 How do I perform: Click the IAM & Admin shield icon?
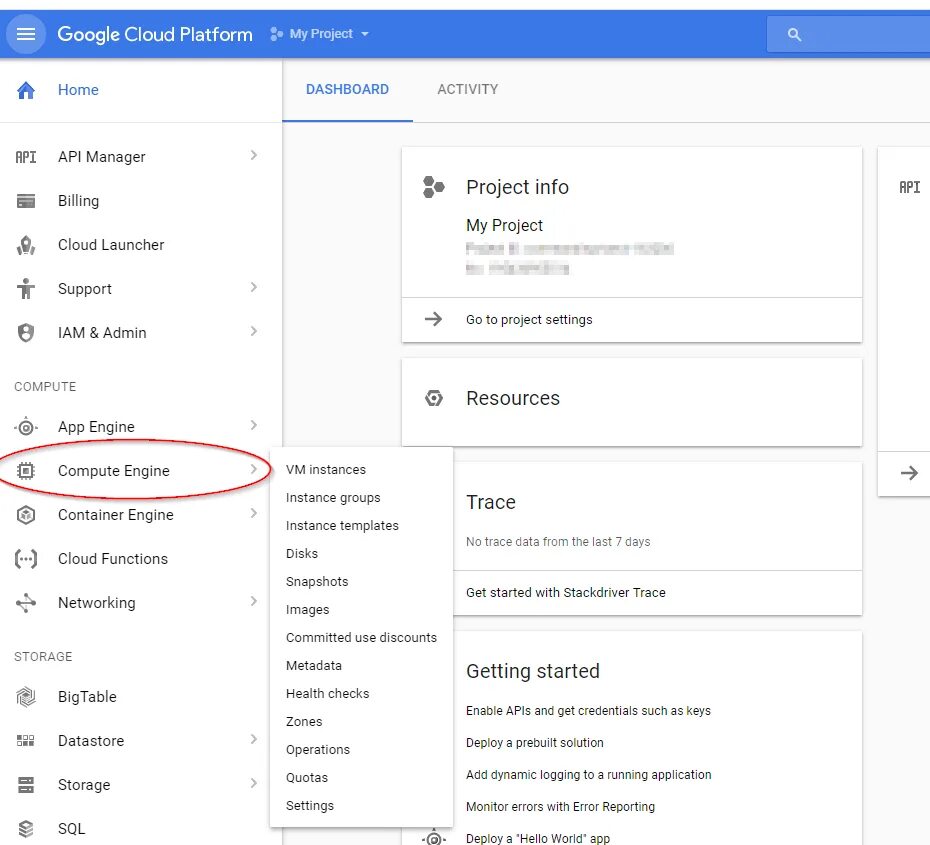(26, 333)
